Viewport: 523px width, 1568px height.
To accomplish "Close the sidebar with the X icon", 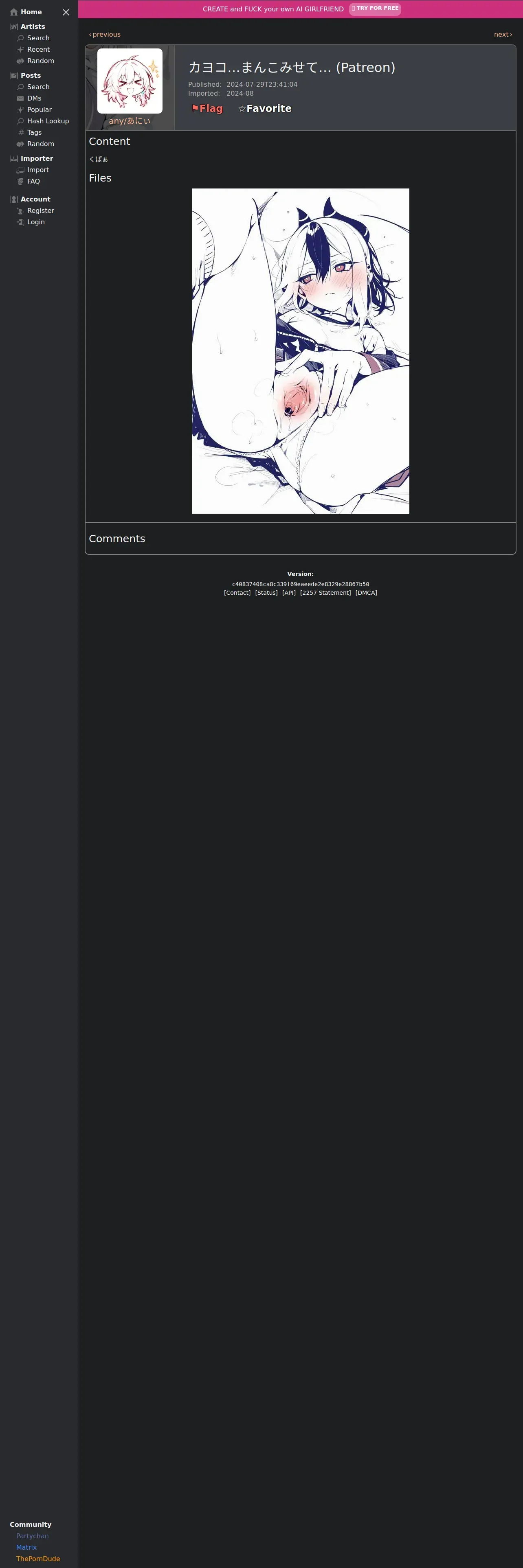I will tap(66, 12).
